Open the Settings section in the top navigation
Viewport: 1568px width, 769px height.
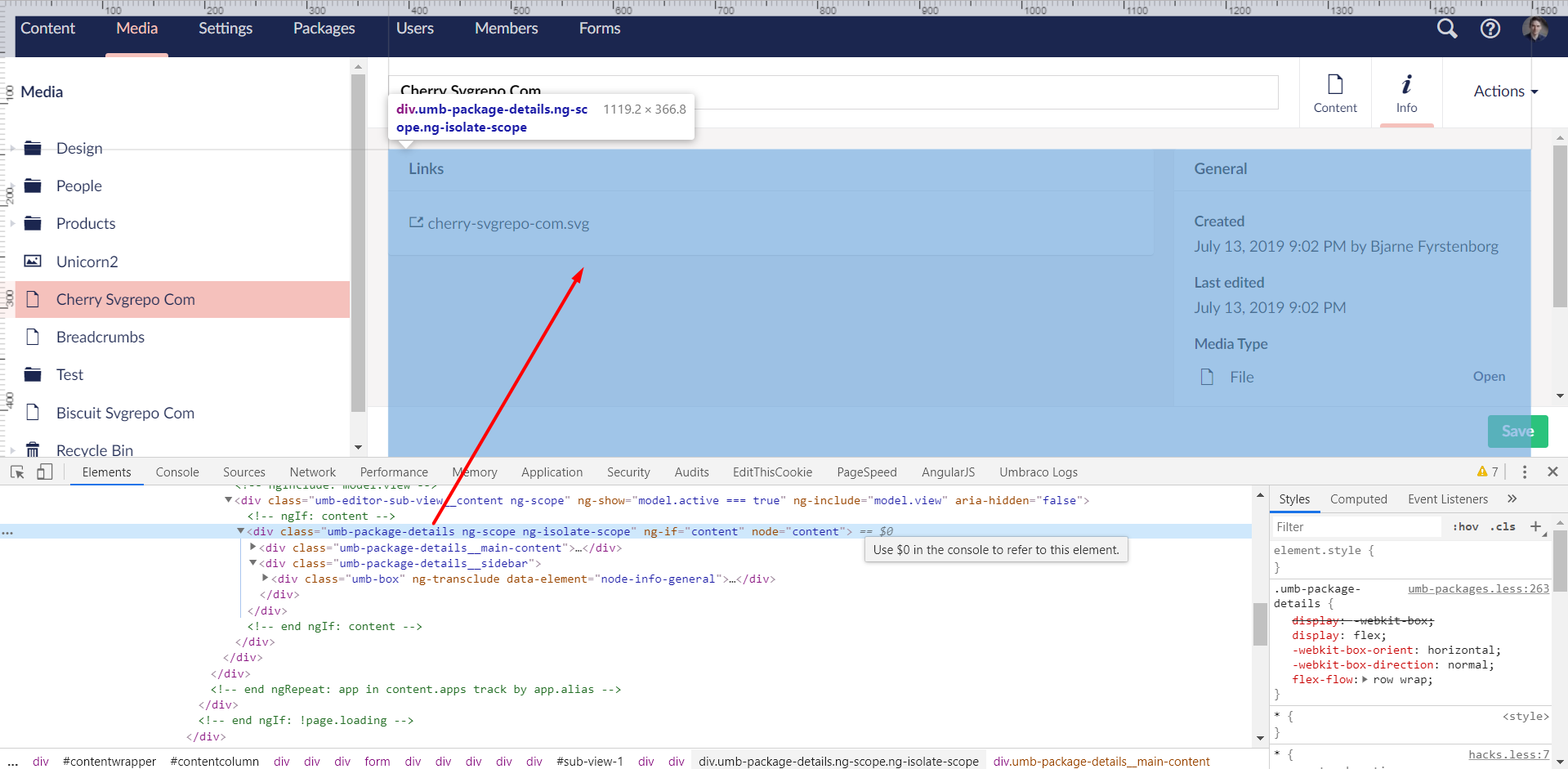(225, 28)
